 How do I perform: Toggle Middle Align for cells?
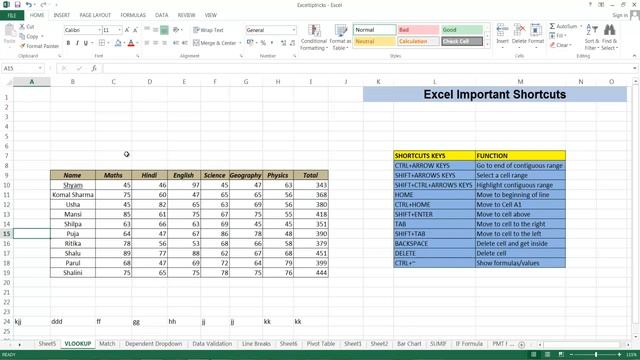pyautogui.click(x=156, y=30)
